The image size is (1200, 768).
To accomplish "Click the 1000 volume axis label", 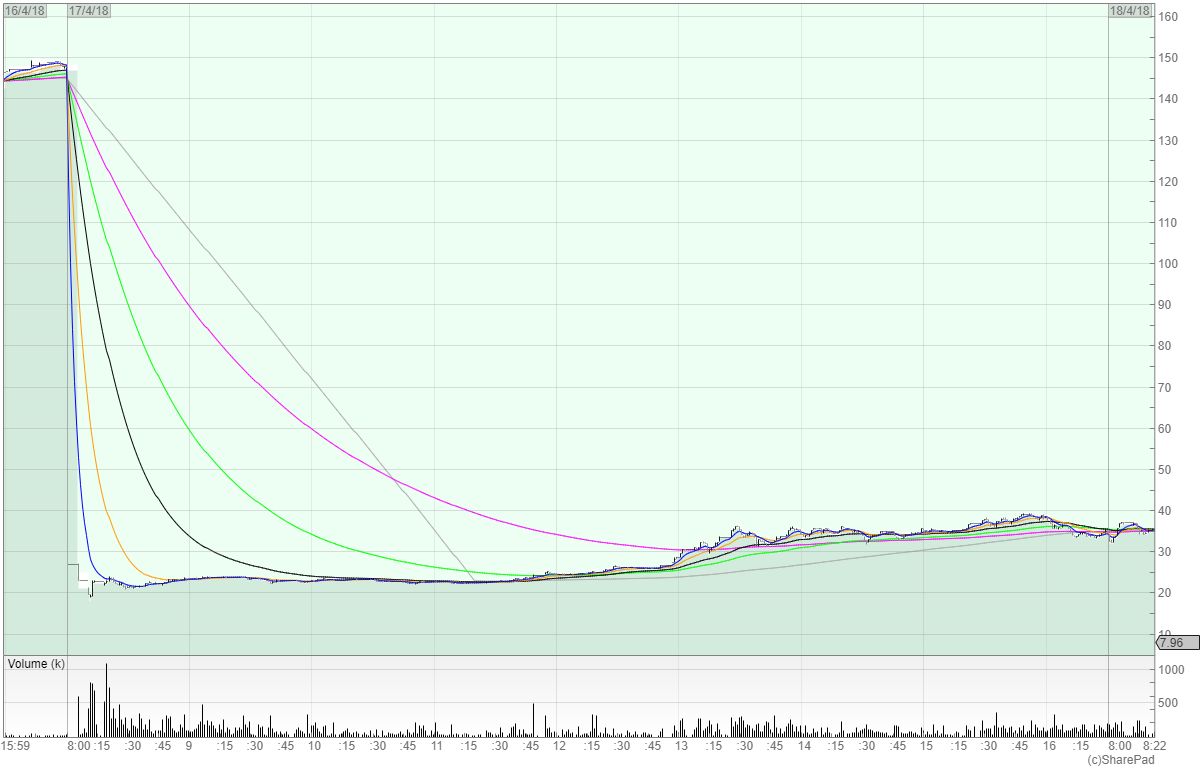I will 1171,669.
